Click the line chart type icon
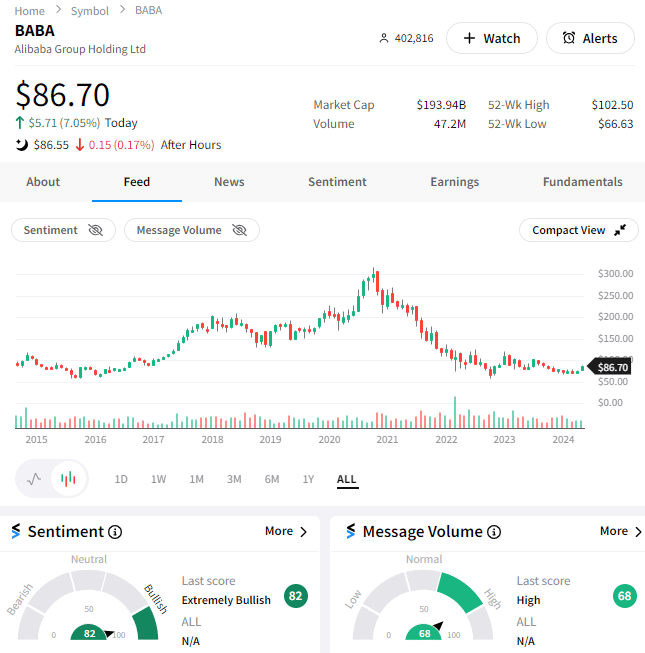 coord(35,479)
